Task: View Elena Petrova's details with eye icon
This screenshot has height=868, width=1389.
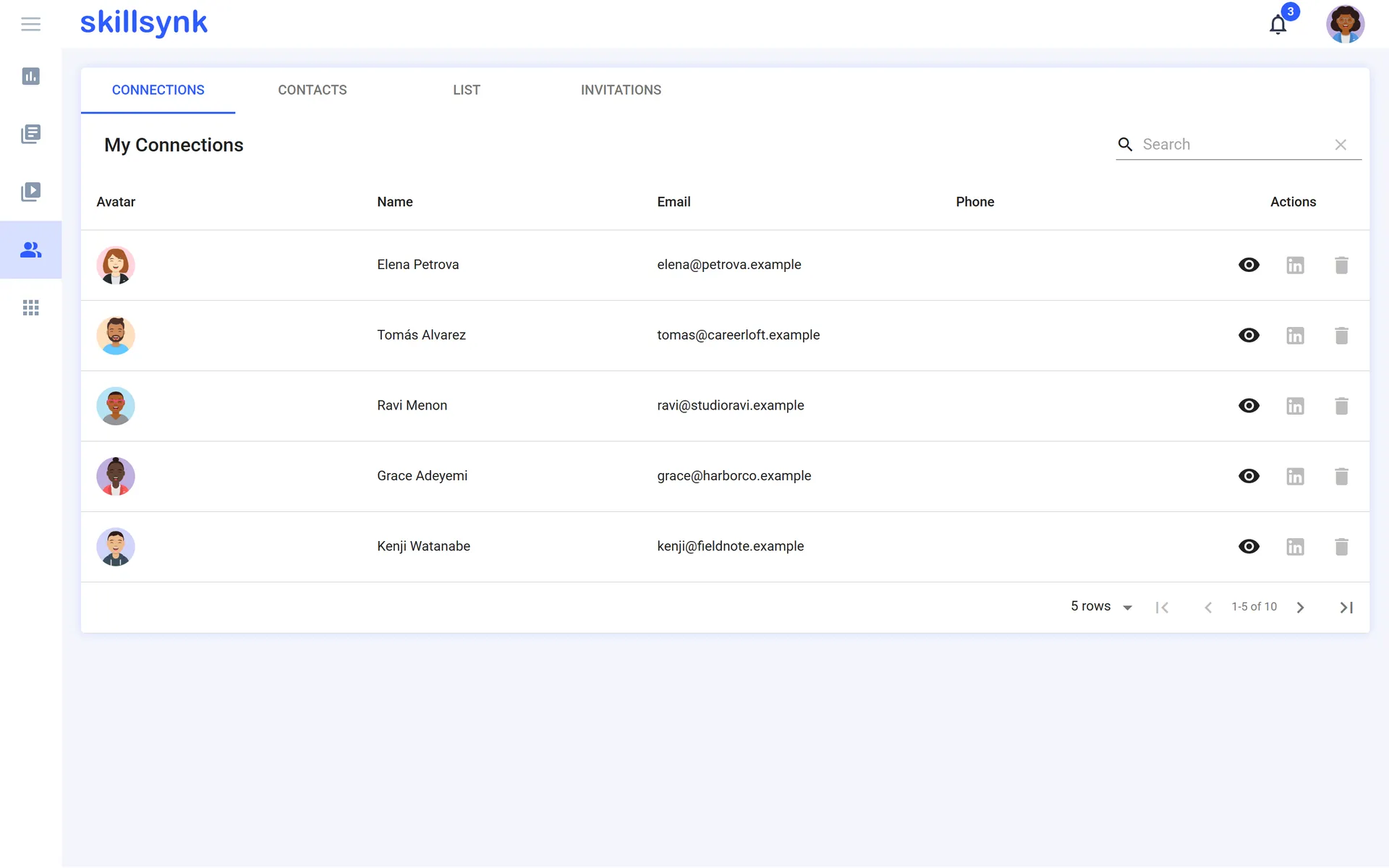Action: pyautogui.click(x=1249, y=265)
